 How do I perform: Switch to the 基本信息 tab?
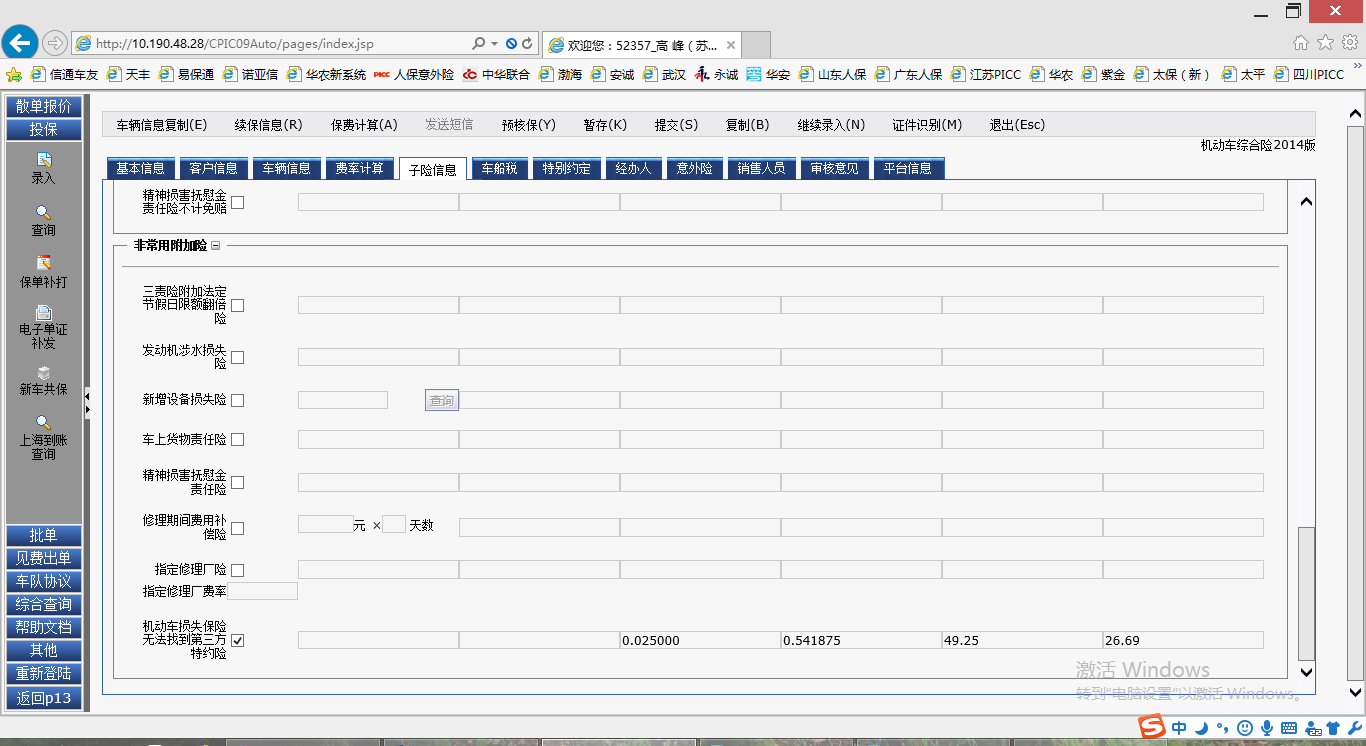point(141,168)
